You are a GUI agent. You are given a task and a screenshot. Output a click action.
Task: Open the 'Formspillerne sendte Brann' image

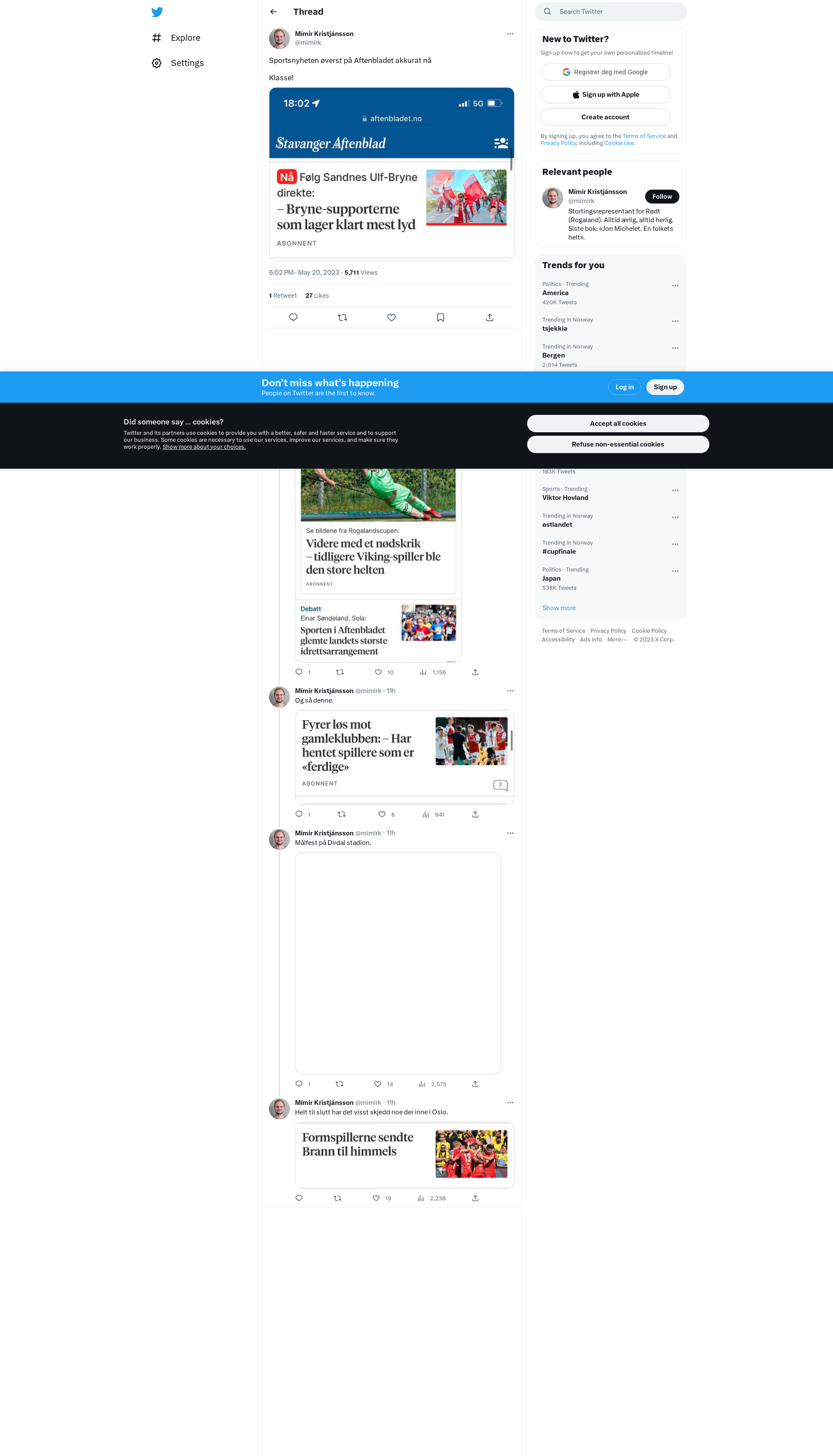pos(404,1155)
